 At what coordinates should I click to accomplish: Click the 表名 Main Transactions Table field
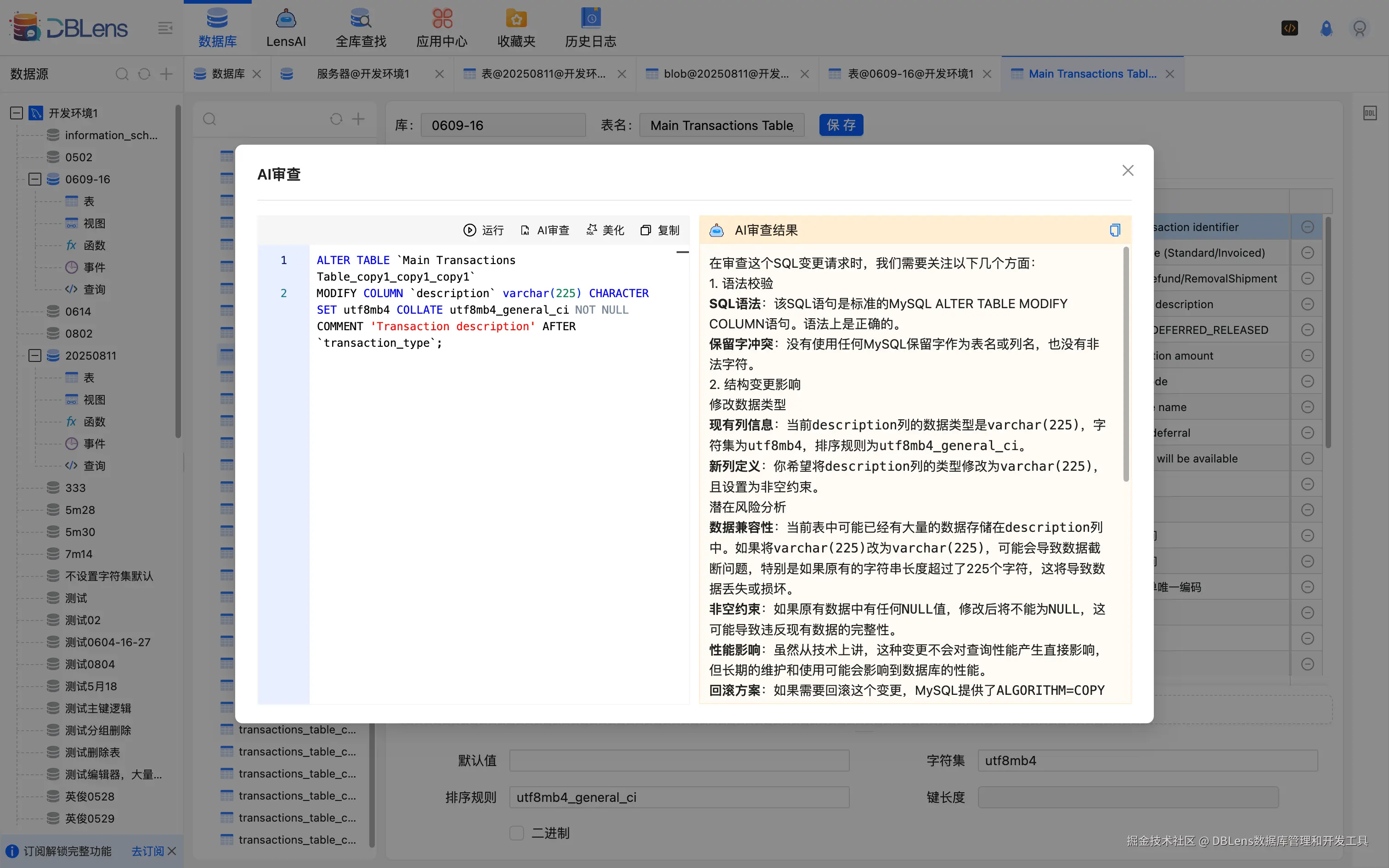[x=722, y=125]
